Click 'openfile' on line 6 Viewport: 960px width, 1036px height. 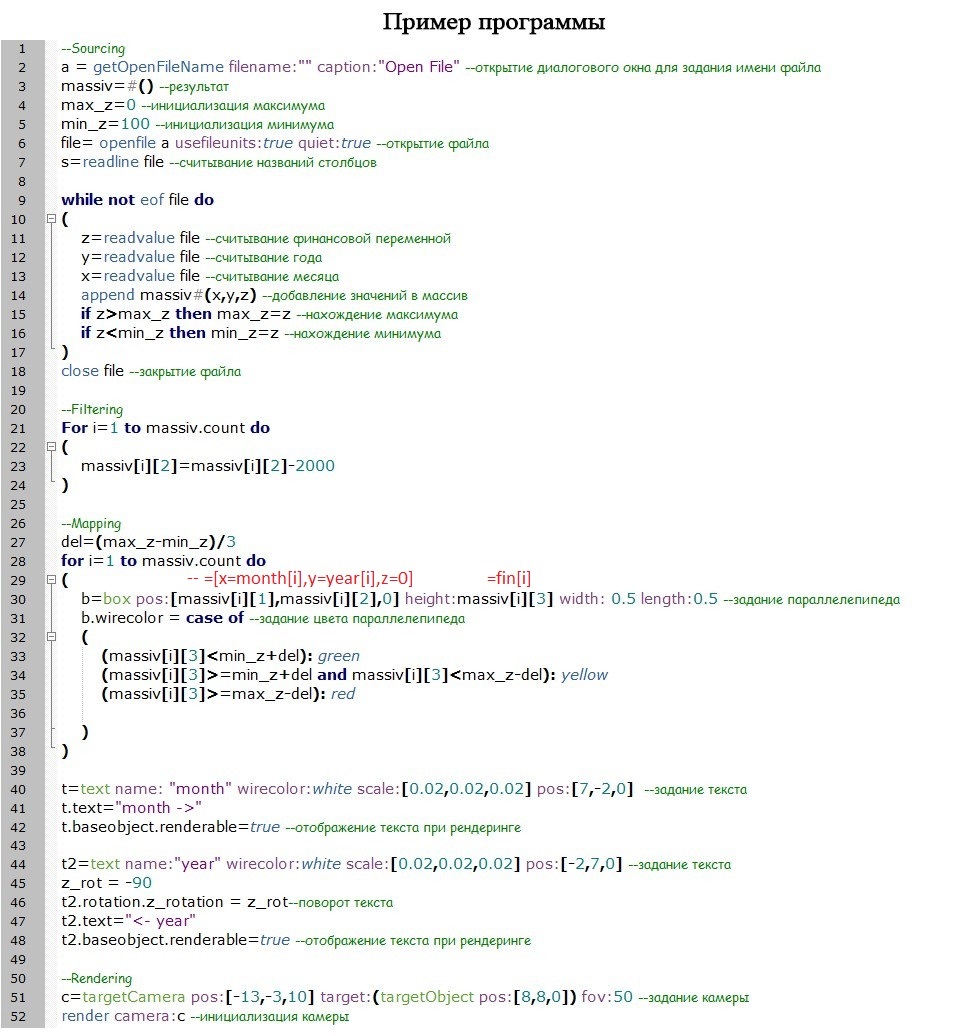tap(128, 143)
